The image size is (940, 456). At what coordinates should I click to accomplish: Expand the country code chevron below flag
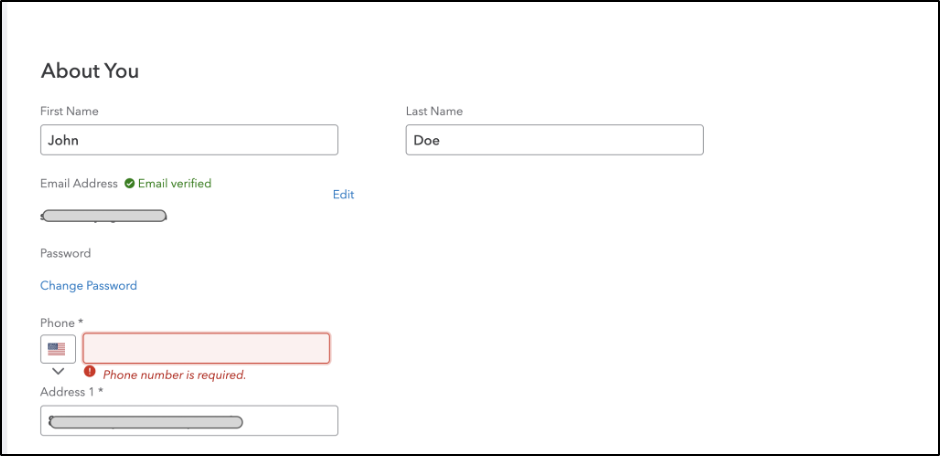tap(58, 372)
